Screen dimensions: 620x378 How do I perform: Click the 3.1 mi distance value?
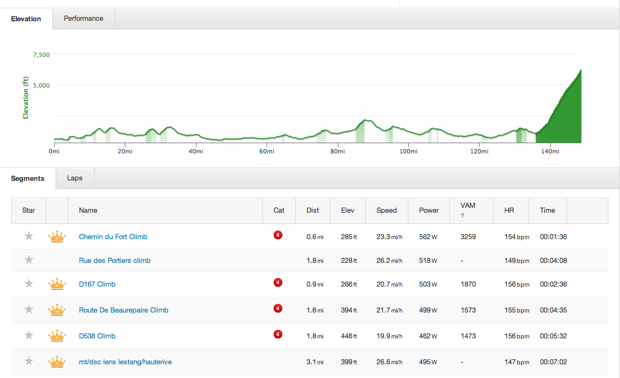point(315,362)
